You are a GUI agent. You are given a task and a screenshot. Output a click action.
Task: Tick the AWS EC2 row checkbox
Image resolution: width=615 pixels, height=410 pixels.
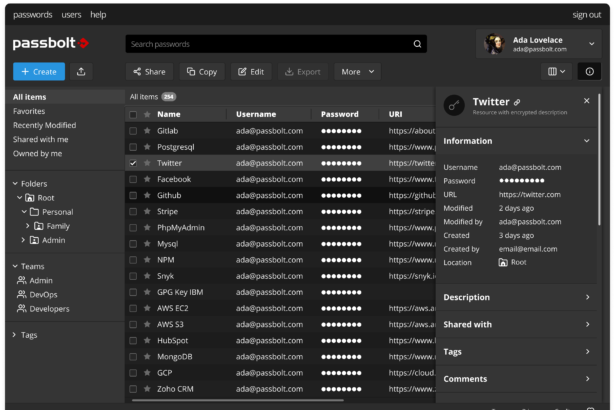click(133, 308)
